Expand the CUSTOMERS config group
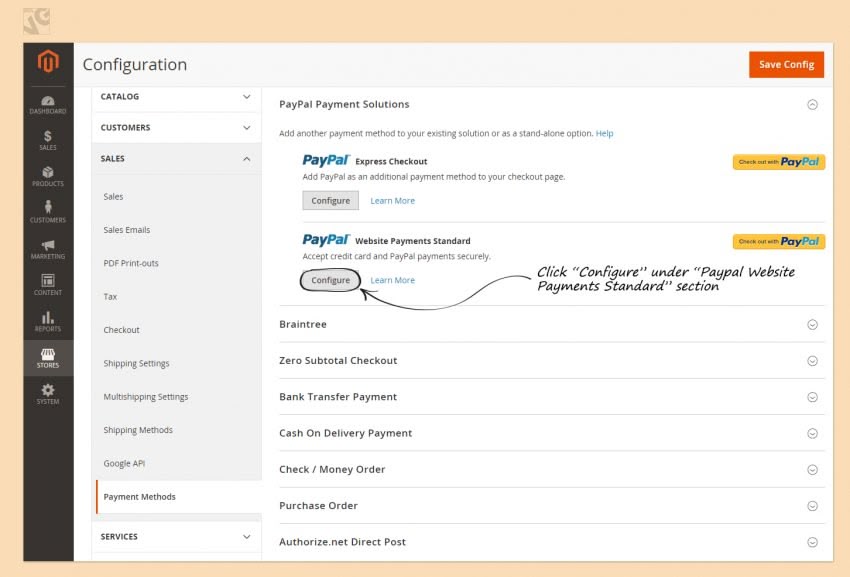The width and height of the screenshot is (850, 577). pyautogui.click(x=176, y=128)
